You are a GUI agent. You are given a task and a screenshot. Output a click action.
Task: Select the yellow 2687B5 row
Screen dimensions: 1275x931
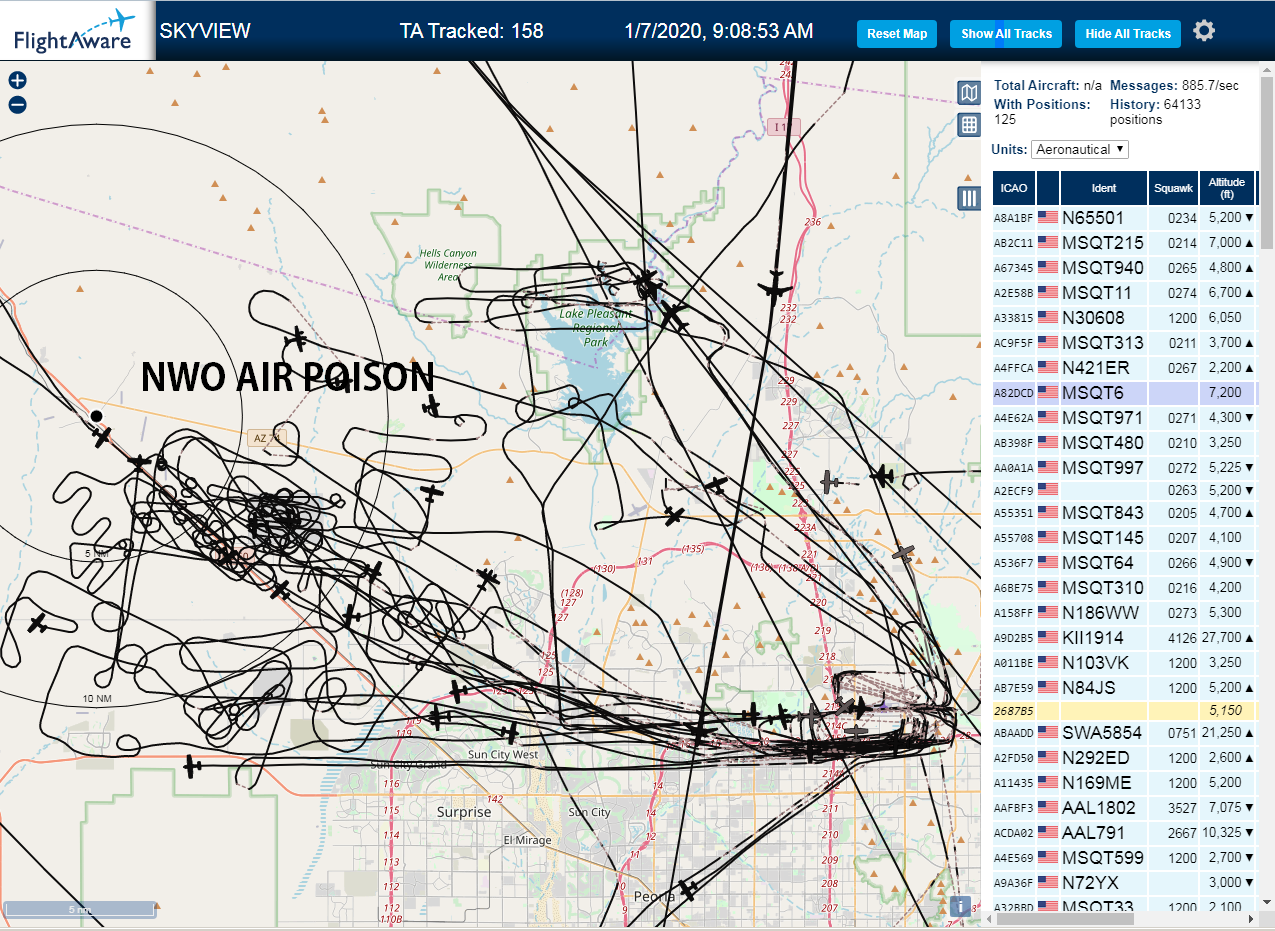1124,710
